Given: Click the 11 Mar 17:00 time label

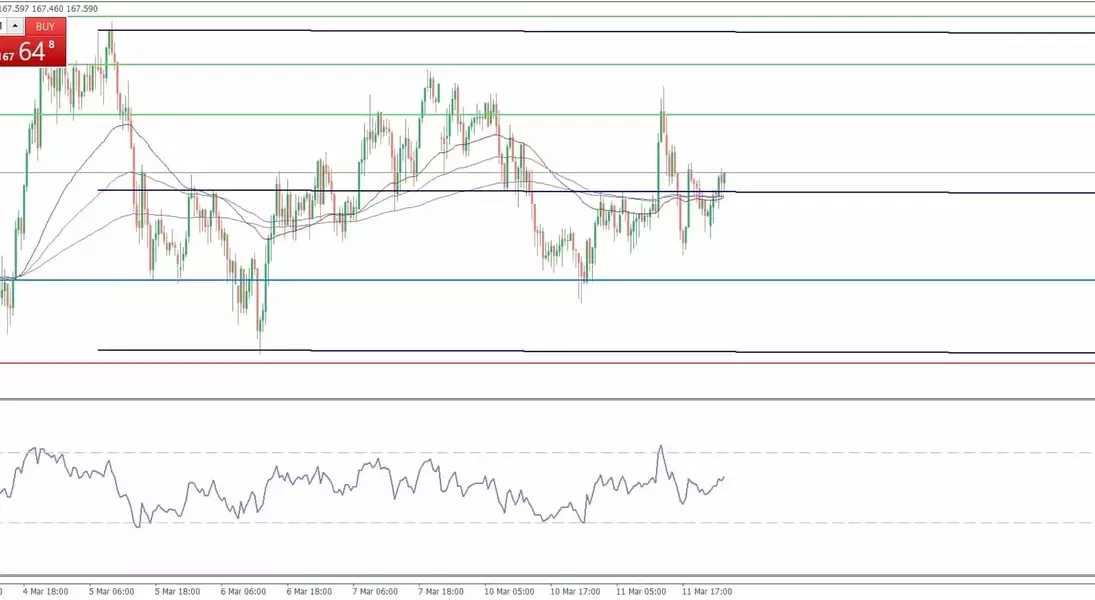Looking at the screenshot, I should pos(706,591).
